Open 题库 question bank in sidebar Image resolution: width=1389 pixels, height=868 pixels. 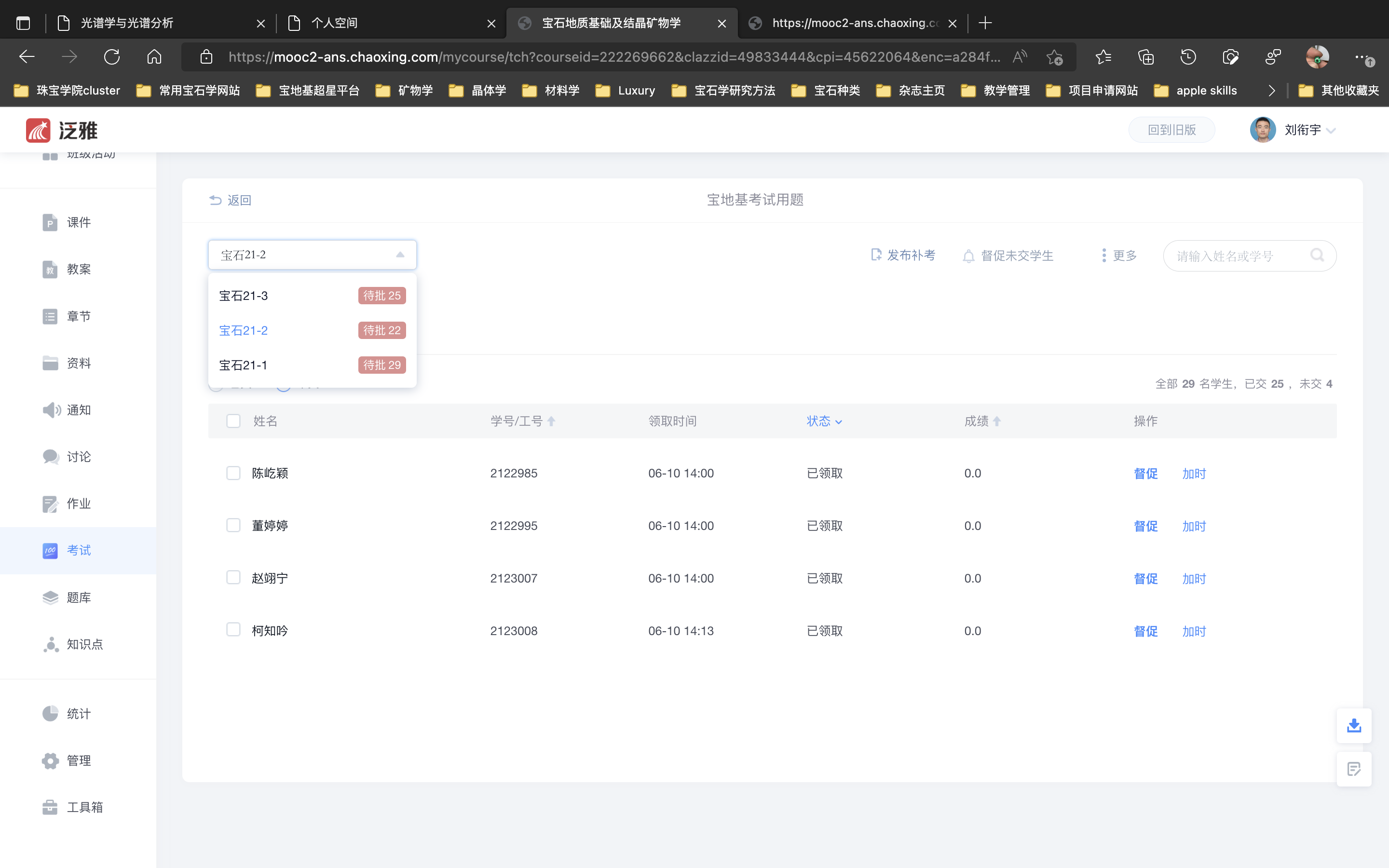point(78,597)
